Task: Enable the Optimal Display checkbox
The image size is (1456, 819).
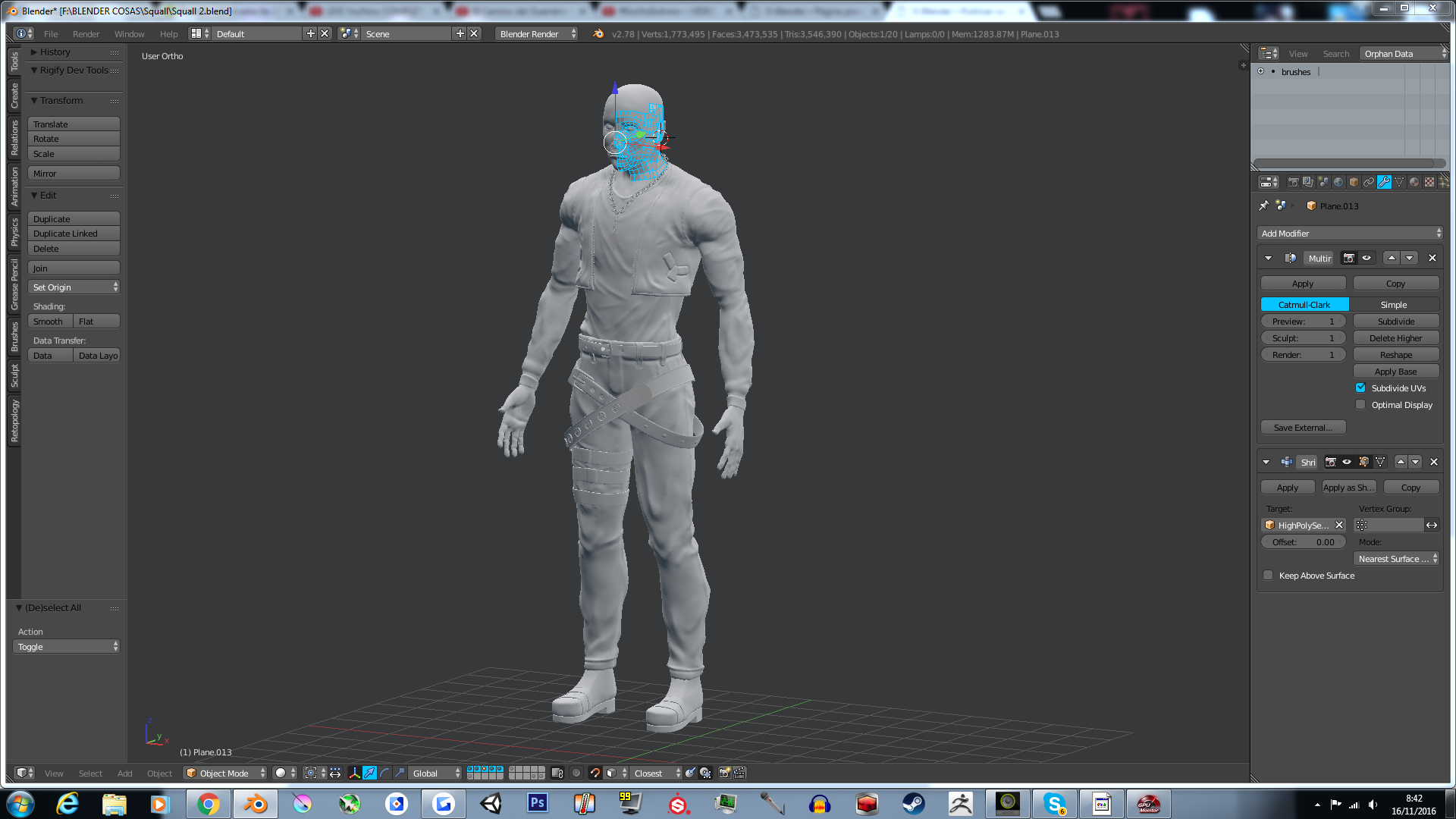Action: pyautogui.click(x=1360, y=404)
